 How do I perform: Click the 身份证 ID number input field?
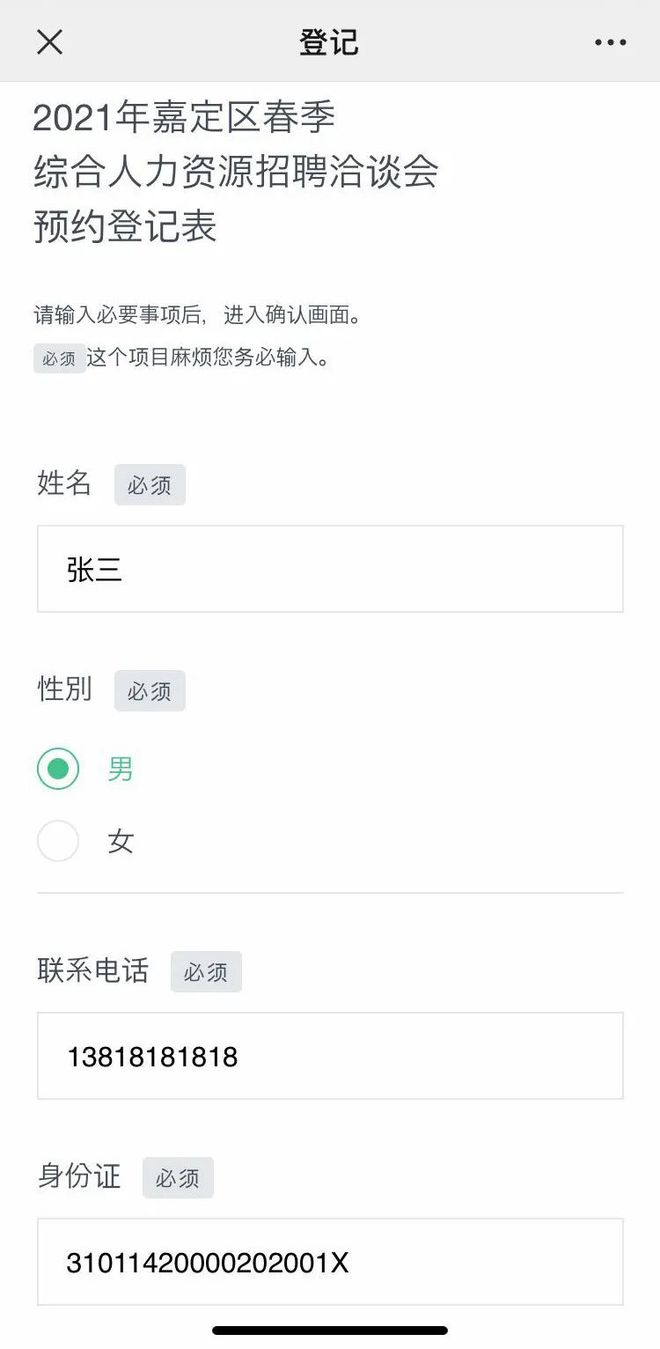coord(330,1262)
